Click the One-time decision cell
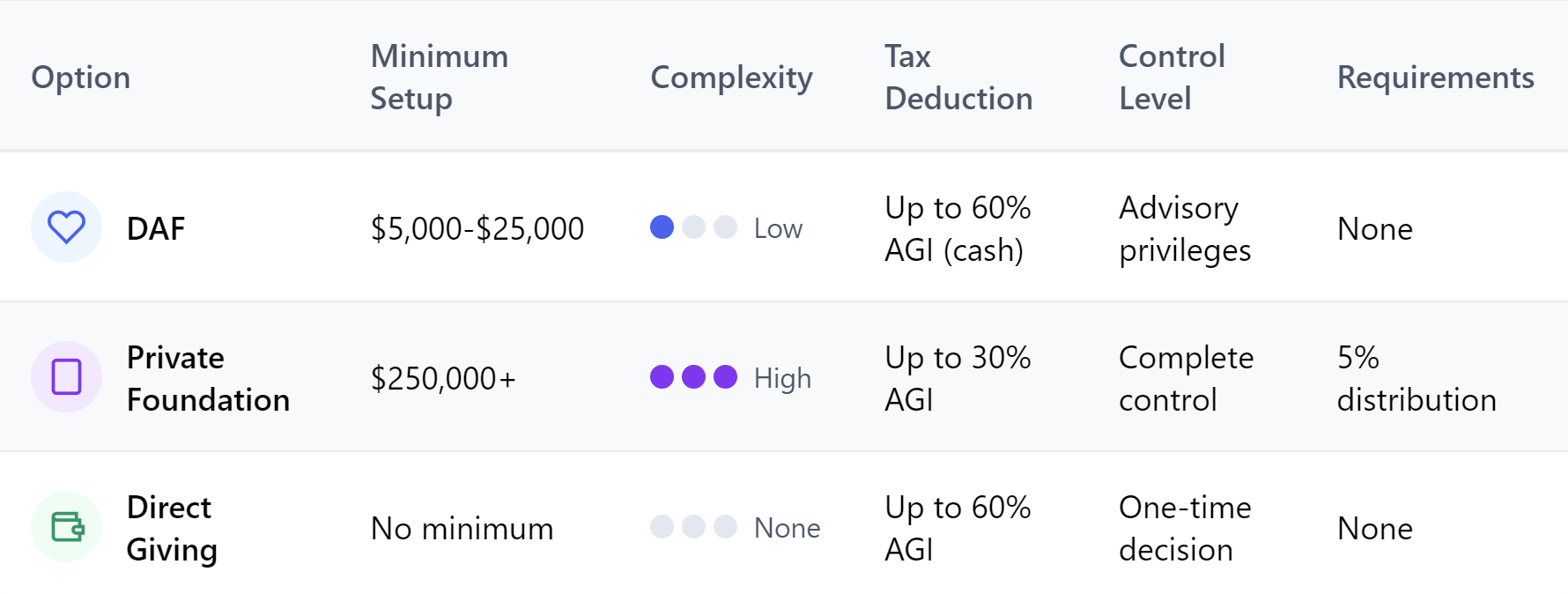The height and width of the screenshot is (594, 1568). point(1185,529)
